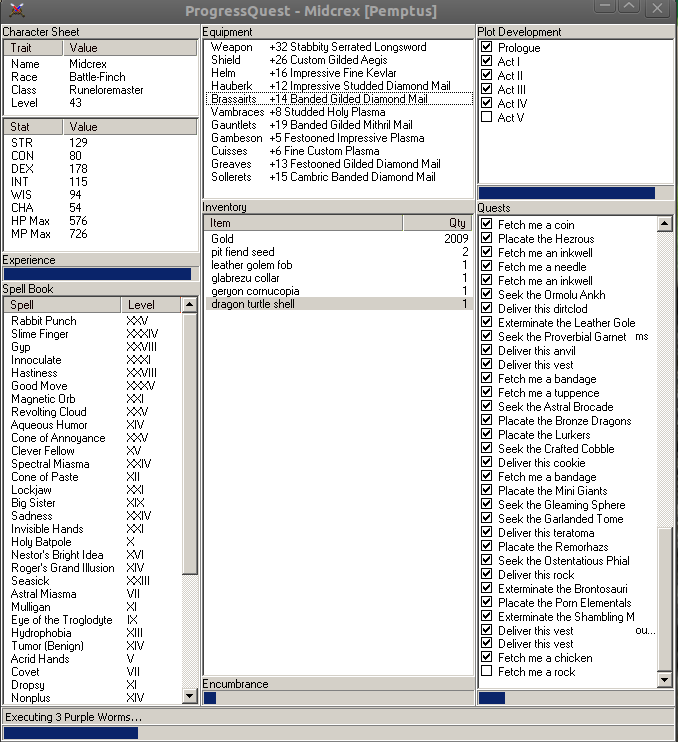Click the Quests progress bar
This screenshot has height=742, width=678.
pos(576,698)
